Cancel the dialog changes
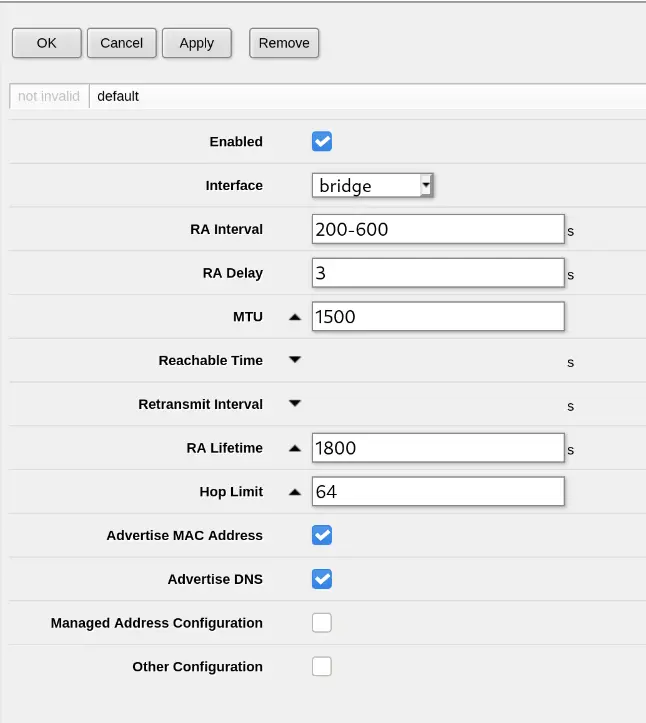The image size is (646, 723). click(122, 43)
